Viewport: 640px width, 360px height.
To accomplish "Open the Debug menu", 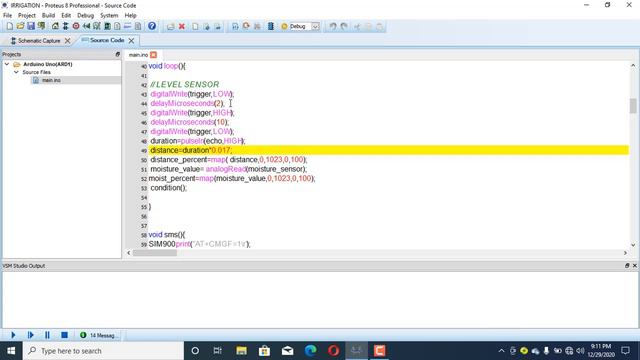I will click(85, 15).
